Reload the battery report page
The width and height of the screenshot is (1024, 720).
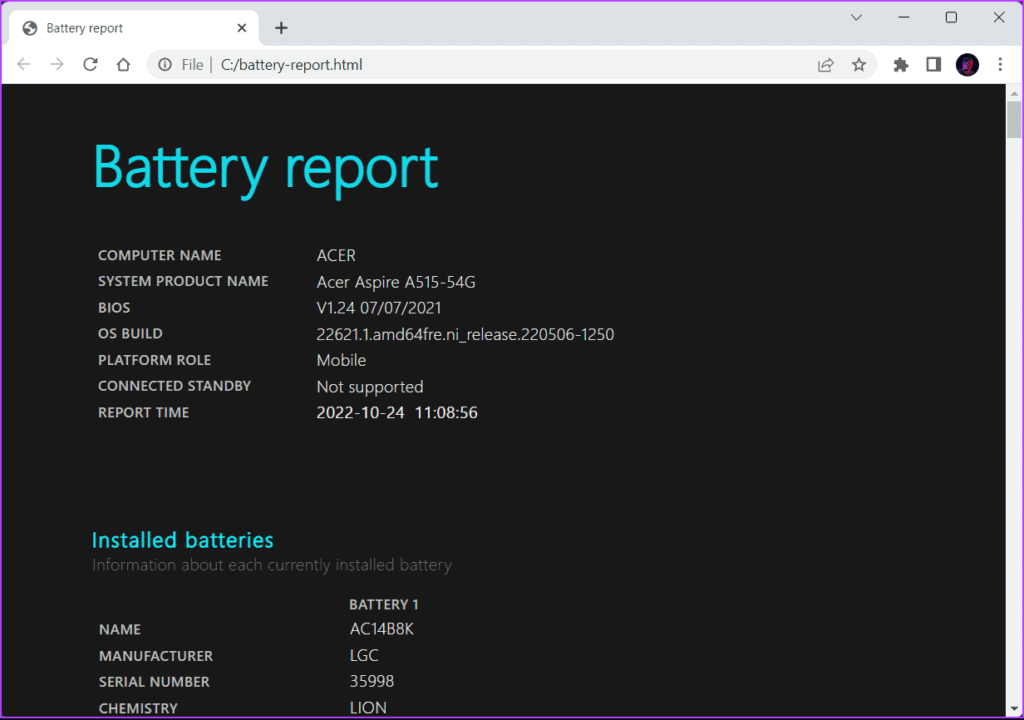coord(90,64)
